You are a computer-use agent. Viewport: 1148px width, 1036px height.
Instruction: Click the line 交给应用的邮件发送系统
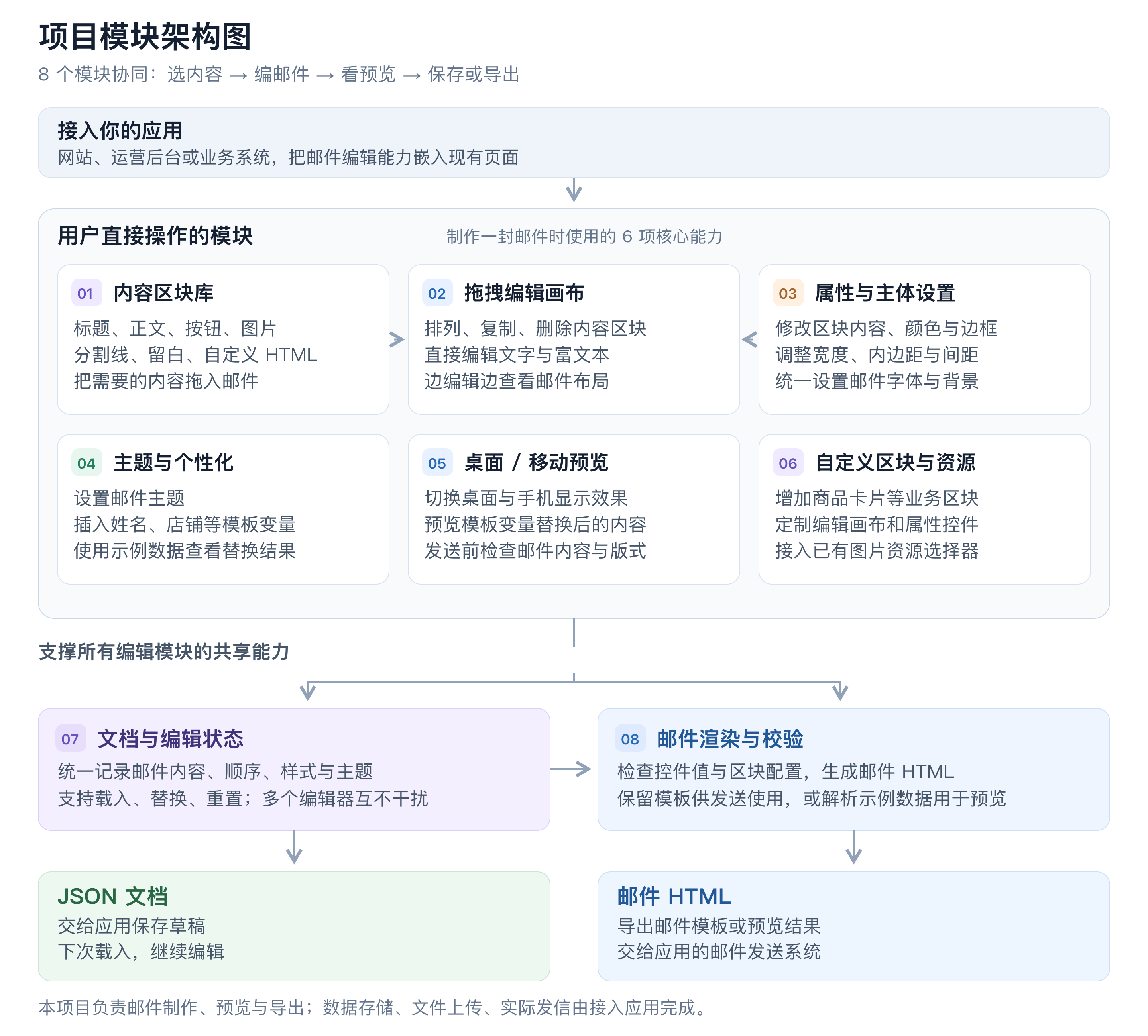point(719,952)
